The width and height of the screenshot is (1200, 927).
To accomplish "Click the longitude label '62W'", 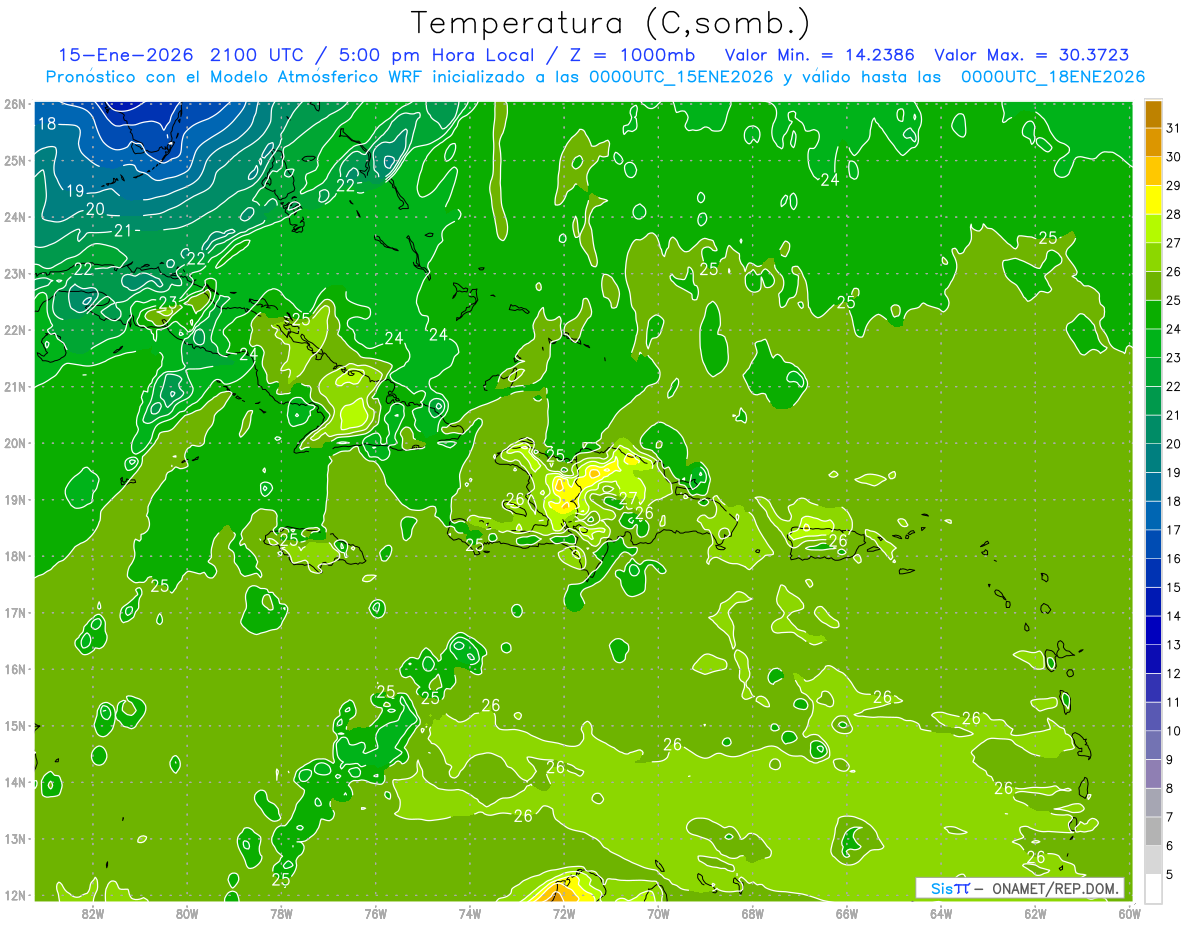I will coord(1036,913).
